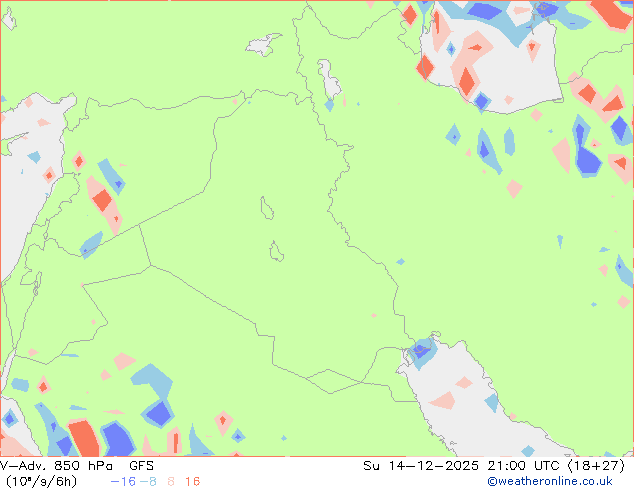Click the '-16' legend value
The height and width of the screenshot is (490, 634).
(123, 482)
